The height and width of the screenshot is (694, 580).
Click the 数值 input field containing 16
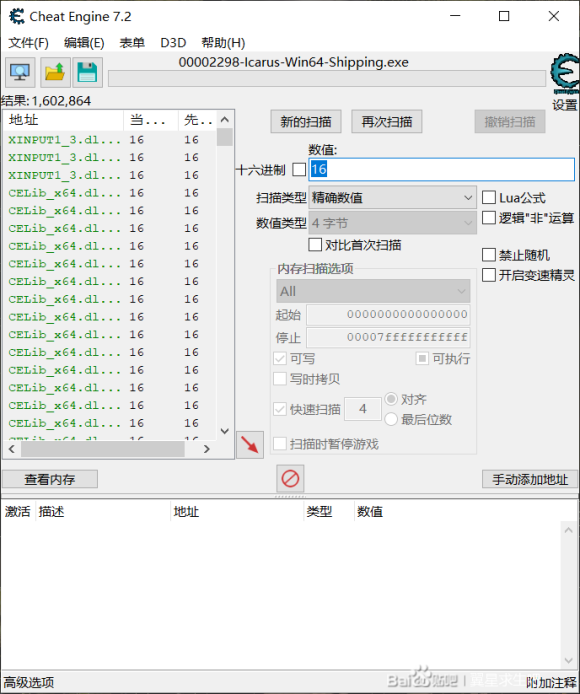(x=441, y=170)
